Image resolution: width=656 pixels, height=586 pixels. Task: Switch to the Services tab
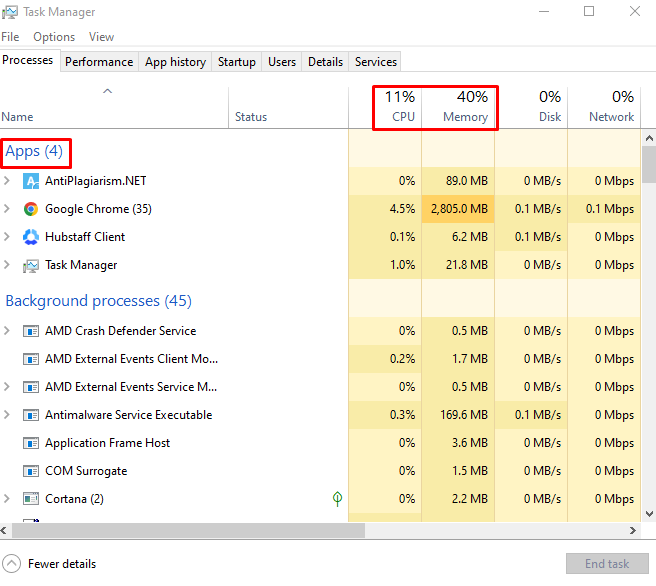point(376,62)
